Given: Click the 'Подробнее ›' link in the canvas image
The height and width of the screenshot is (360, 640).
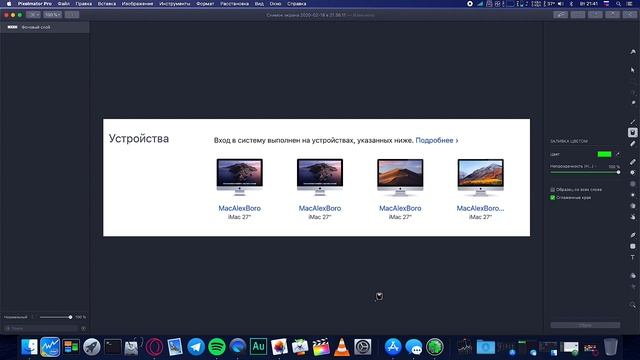Looking at the screenshot, I should coord(437,140).
